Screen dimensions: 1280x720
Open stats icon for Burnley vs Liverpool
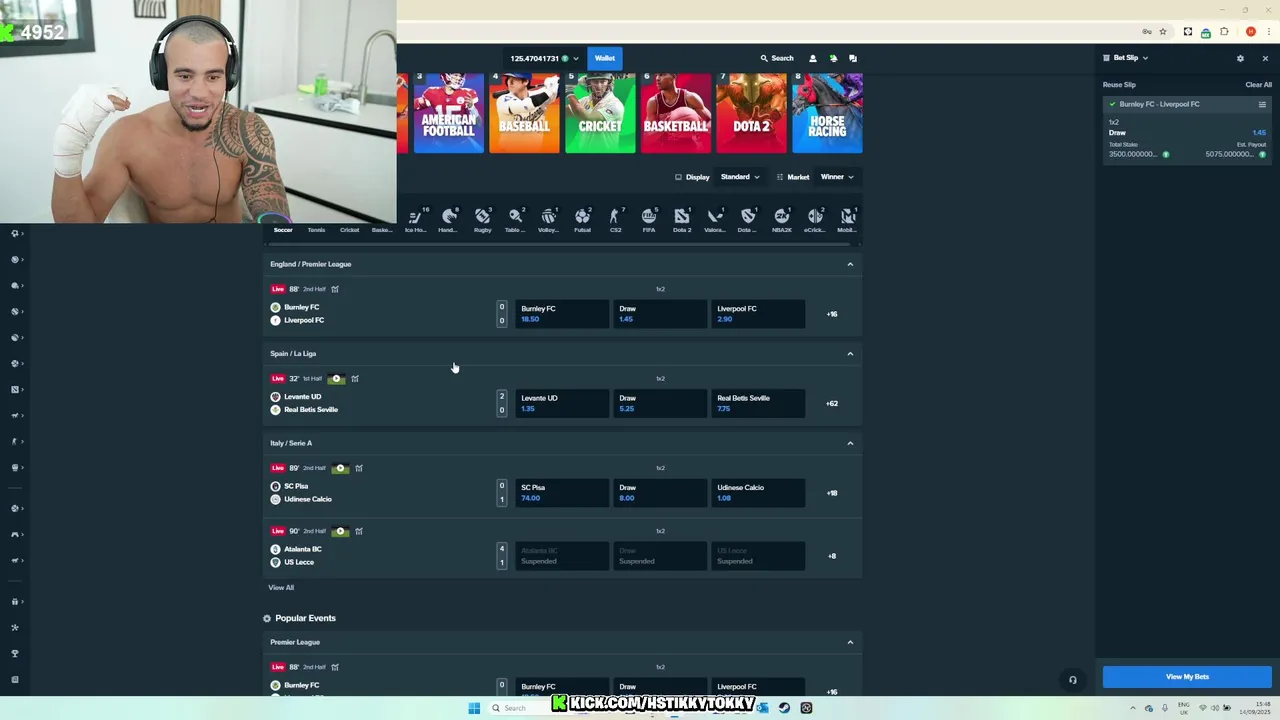click(335, 289)
